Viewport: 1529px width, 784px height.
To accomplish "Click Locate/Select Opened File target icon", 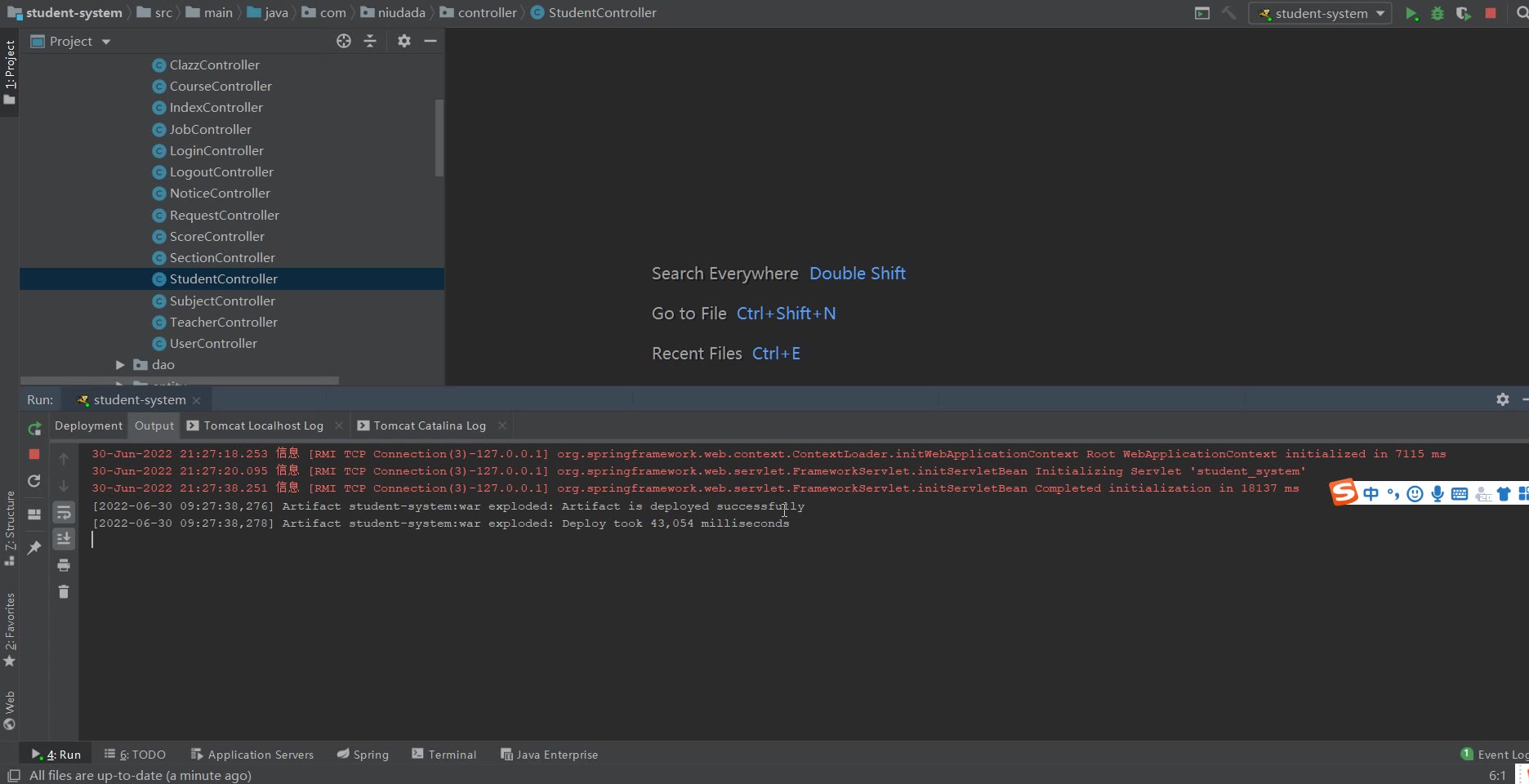I will click(x=344, y=42).
